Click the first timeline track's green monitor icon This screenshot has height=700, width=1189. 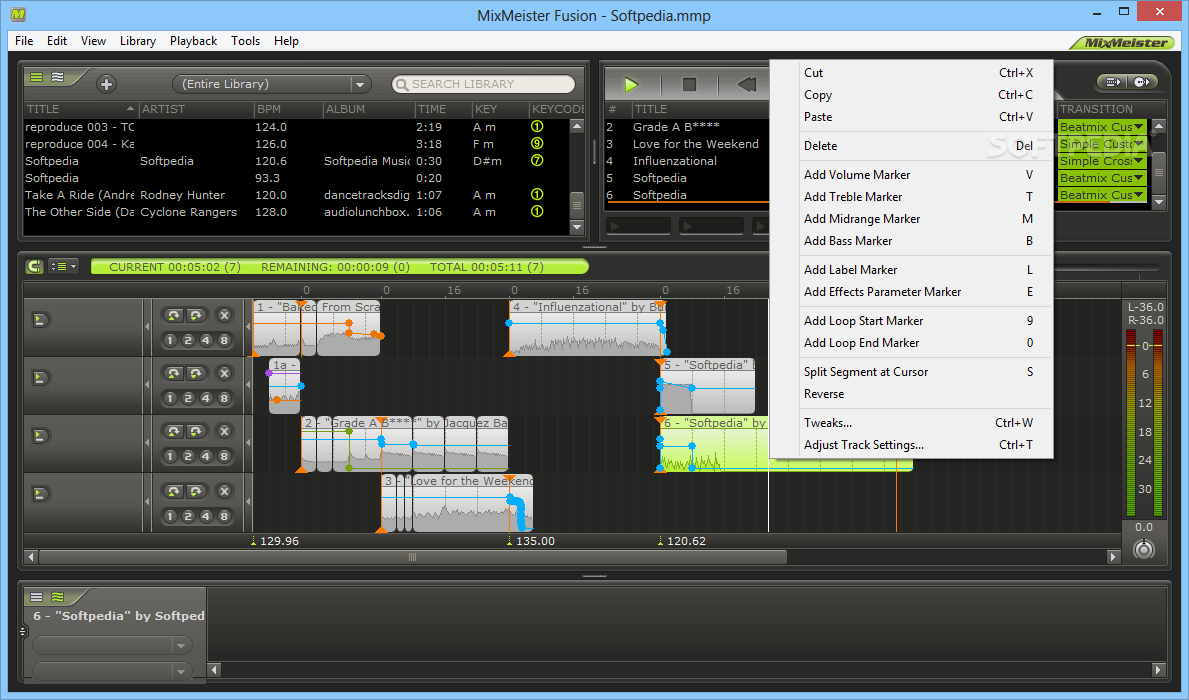[39, 320]
